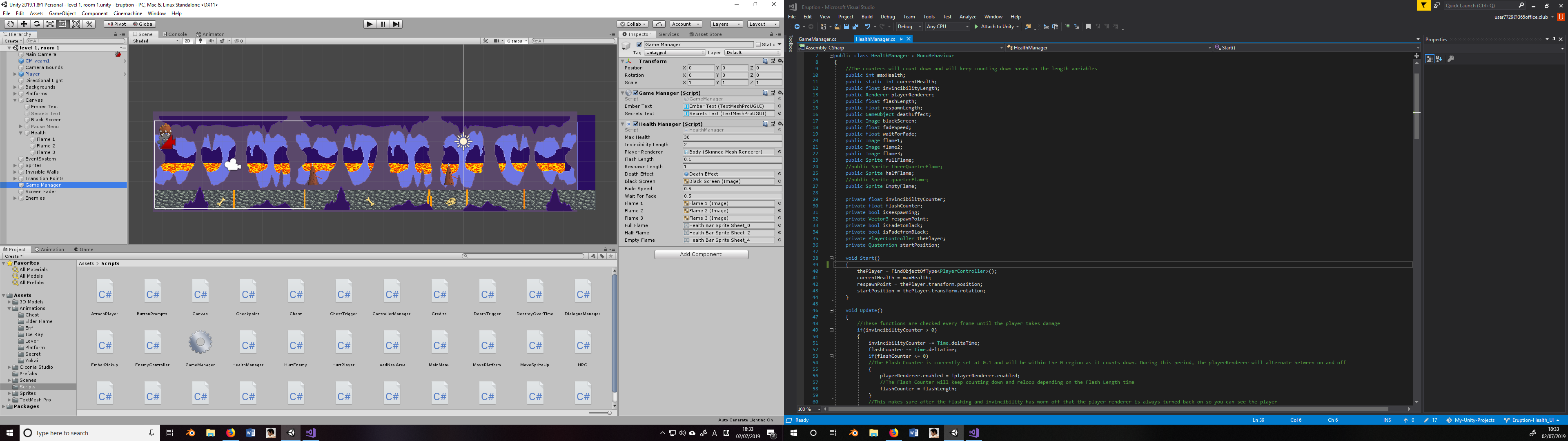Click the cloud services icon
Screen dimensions: 1568x441
tap(659, 24)
